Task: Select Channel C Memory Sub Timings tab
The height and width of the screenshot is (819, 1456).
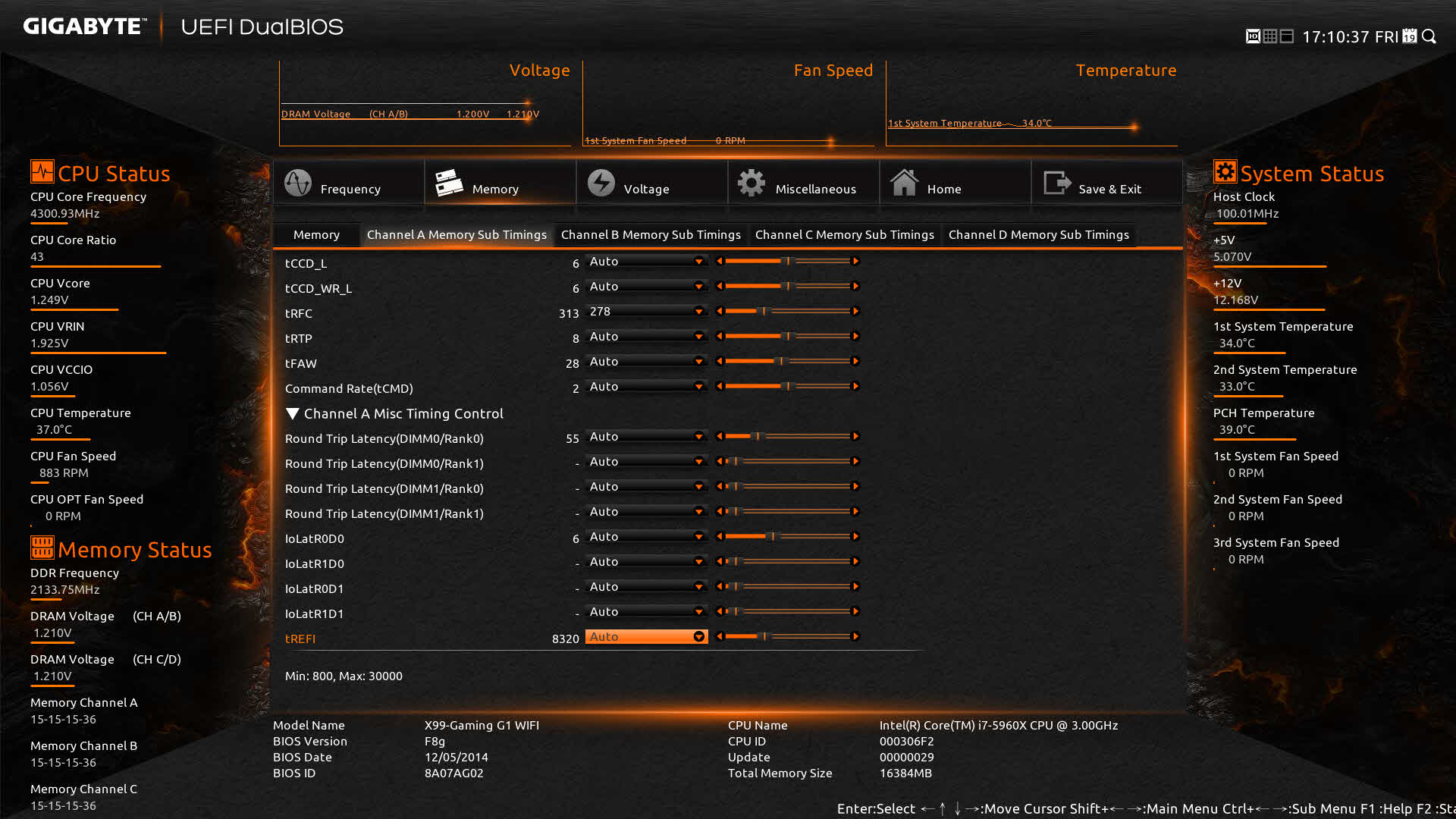Action: coord(844,235)
